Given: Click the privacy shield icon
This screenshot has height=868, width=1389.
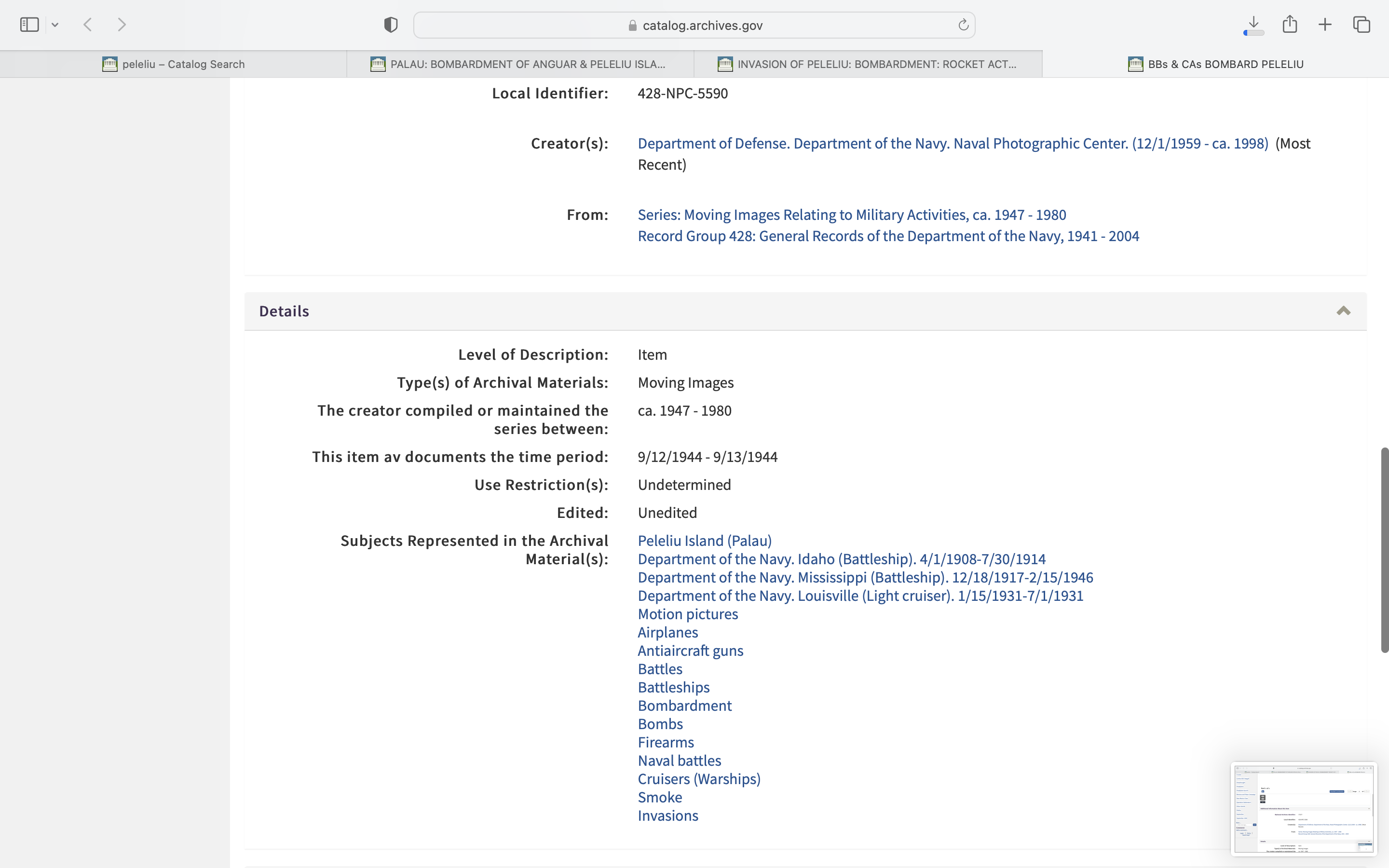Looking at the screenshot, I should pyautogui.click(x=391, y=25).
